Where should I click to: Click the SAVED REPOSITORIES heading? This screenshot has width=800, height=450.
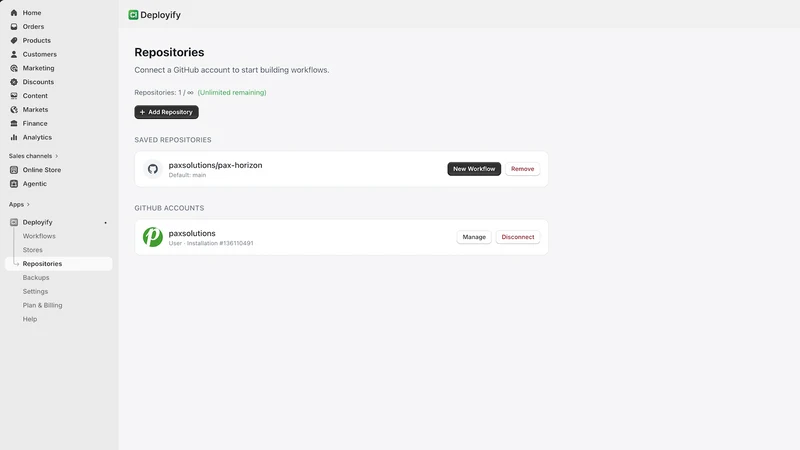tap(172, 140)
